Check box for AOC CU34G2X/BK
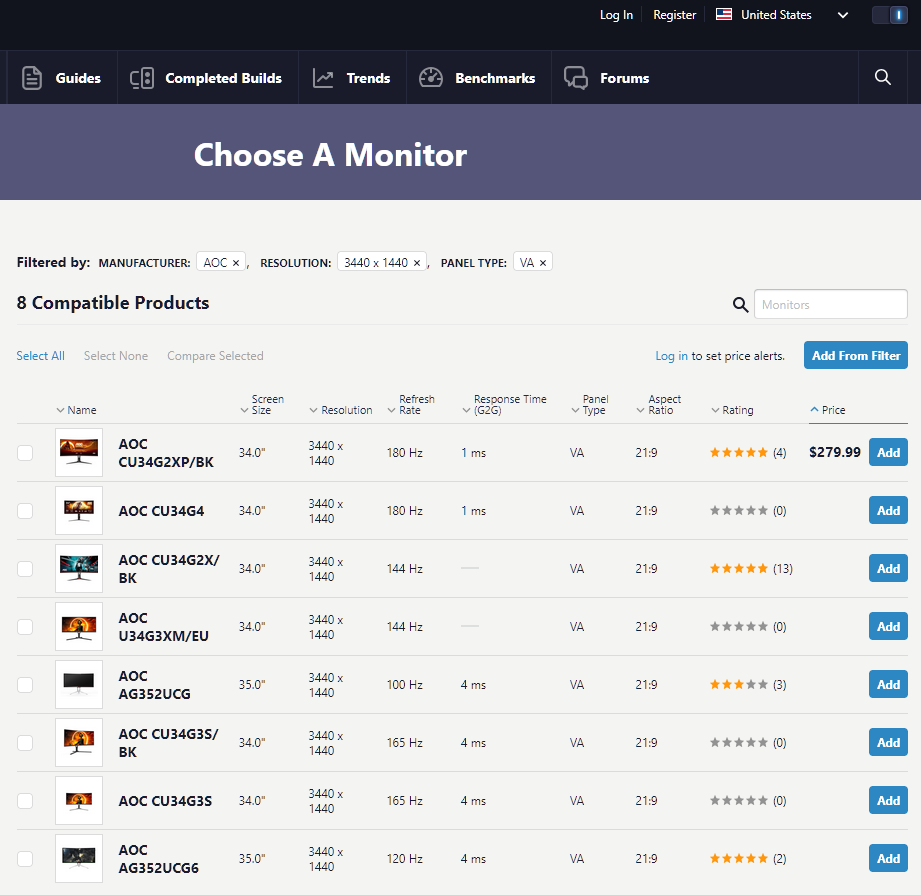The height and width of the screenshot is (895, 921). point(25,569)
